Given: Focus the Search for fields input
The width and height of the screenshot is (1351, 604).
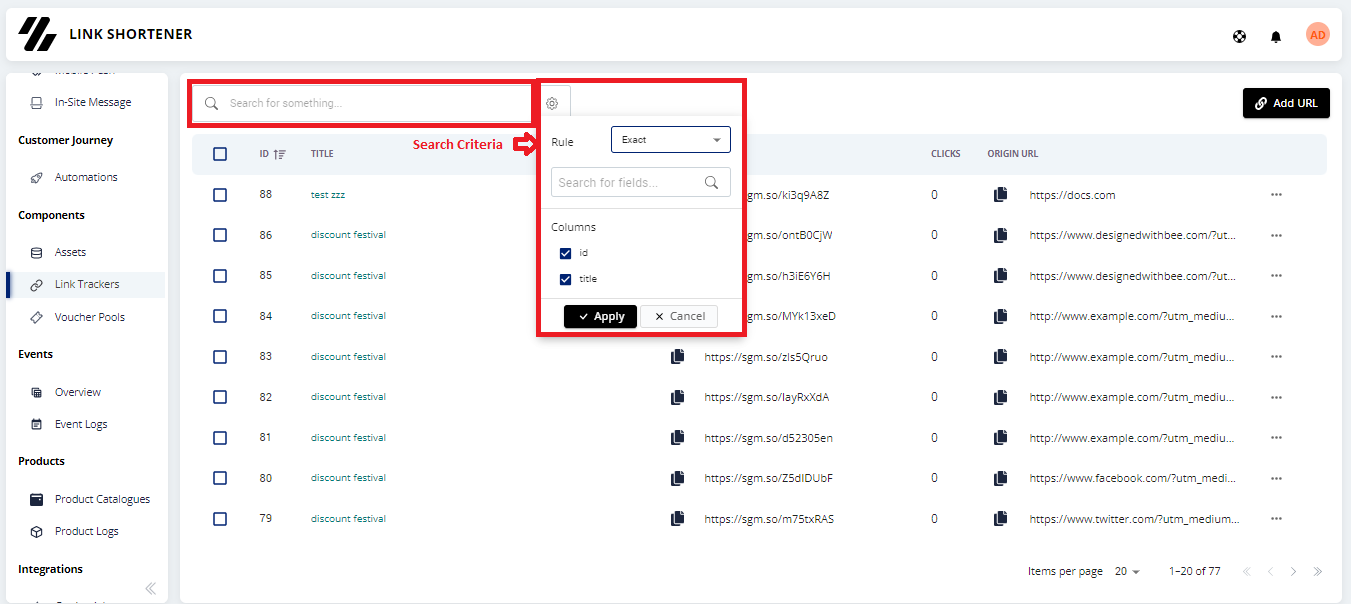Looking at the screenshot, I should 641,182.
